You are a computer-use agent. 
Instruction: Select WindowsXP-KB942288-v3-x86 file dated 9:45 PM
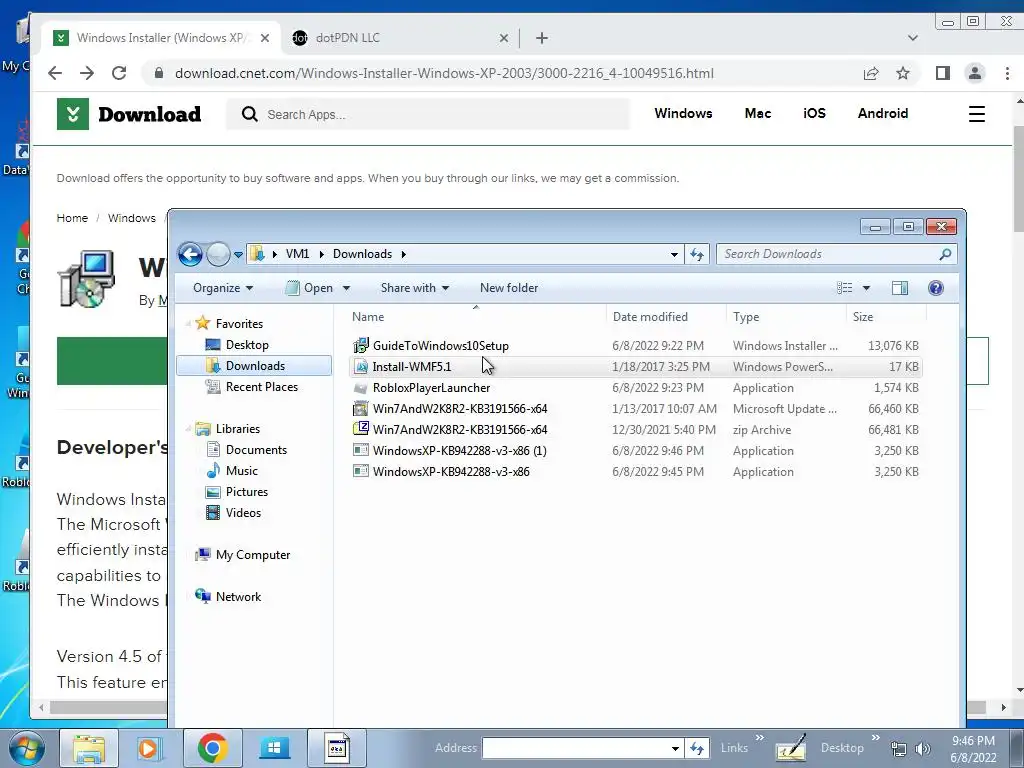[635, 472]
